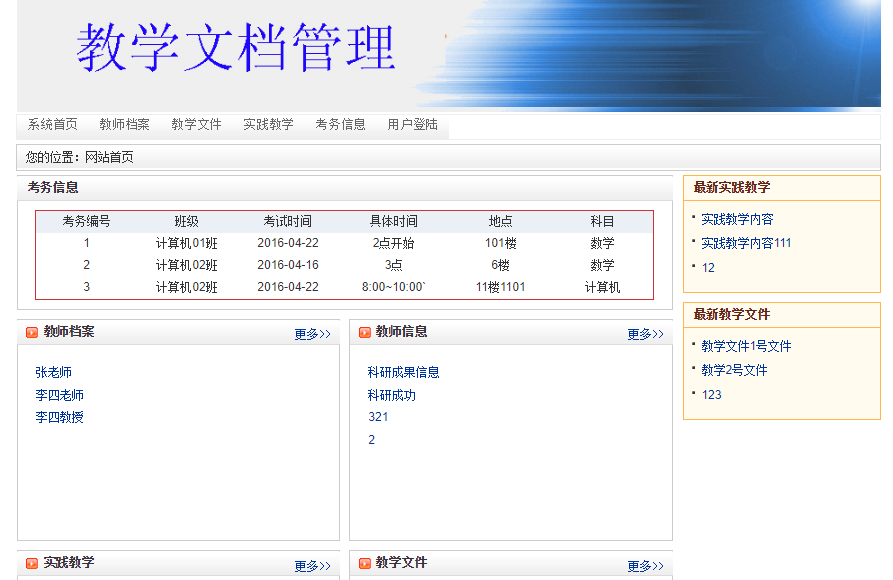893x580 pixels.
Task: Click the red icon beside 教学文件 panel title
Action: (363, 563)
